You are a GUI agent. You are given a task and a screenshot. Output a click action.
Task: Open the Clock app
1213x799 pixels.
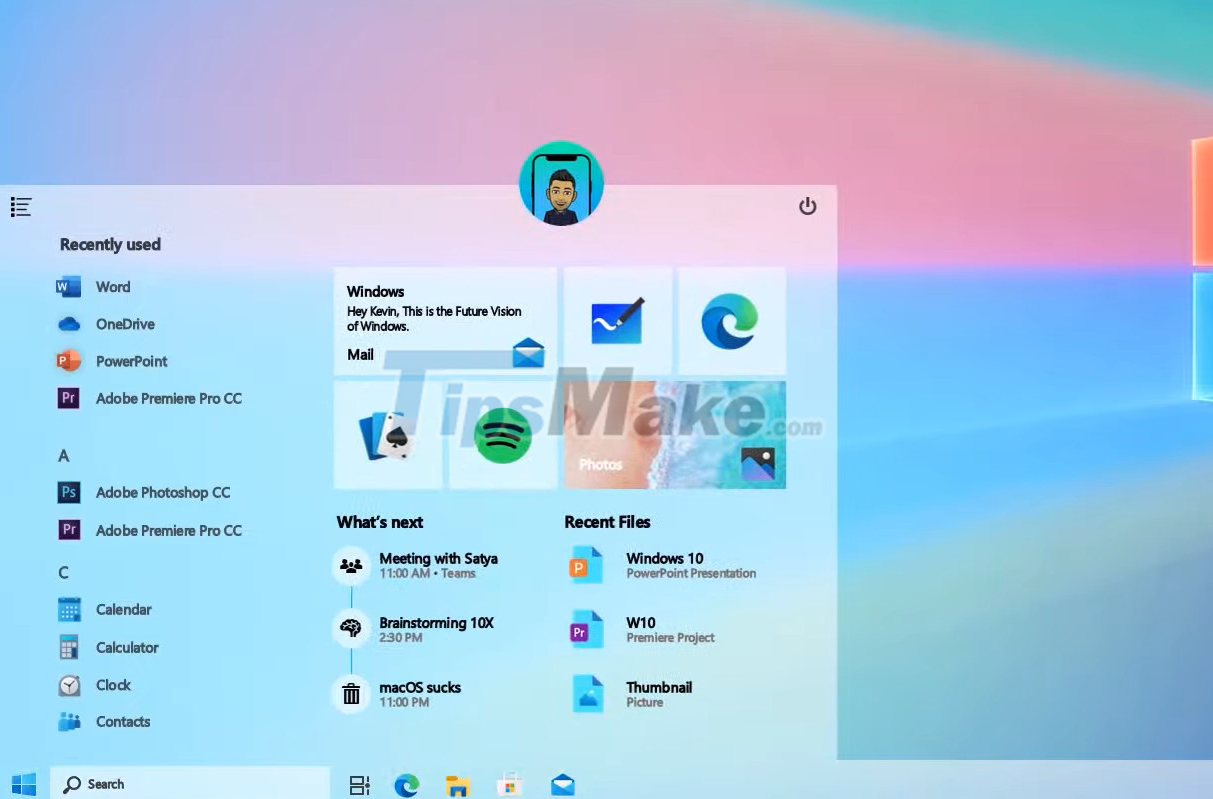click(112, 685)
